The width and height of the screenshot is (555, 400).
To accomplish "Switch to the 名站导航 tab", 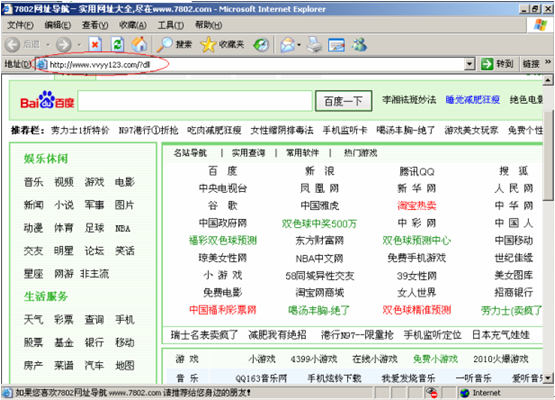I will [190, 153].
